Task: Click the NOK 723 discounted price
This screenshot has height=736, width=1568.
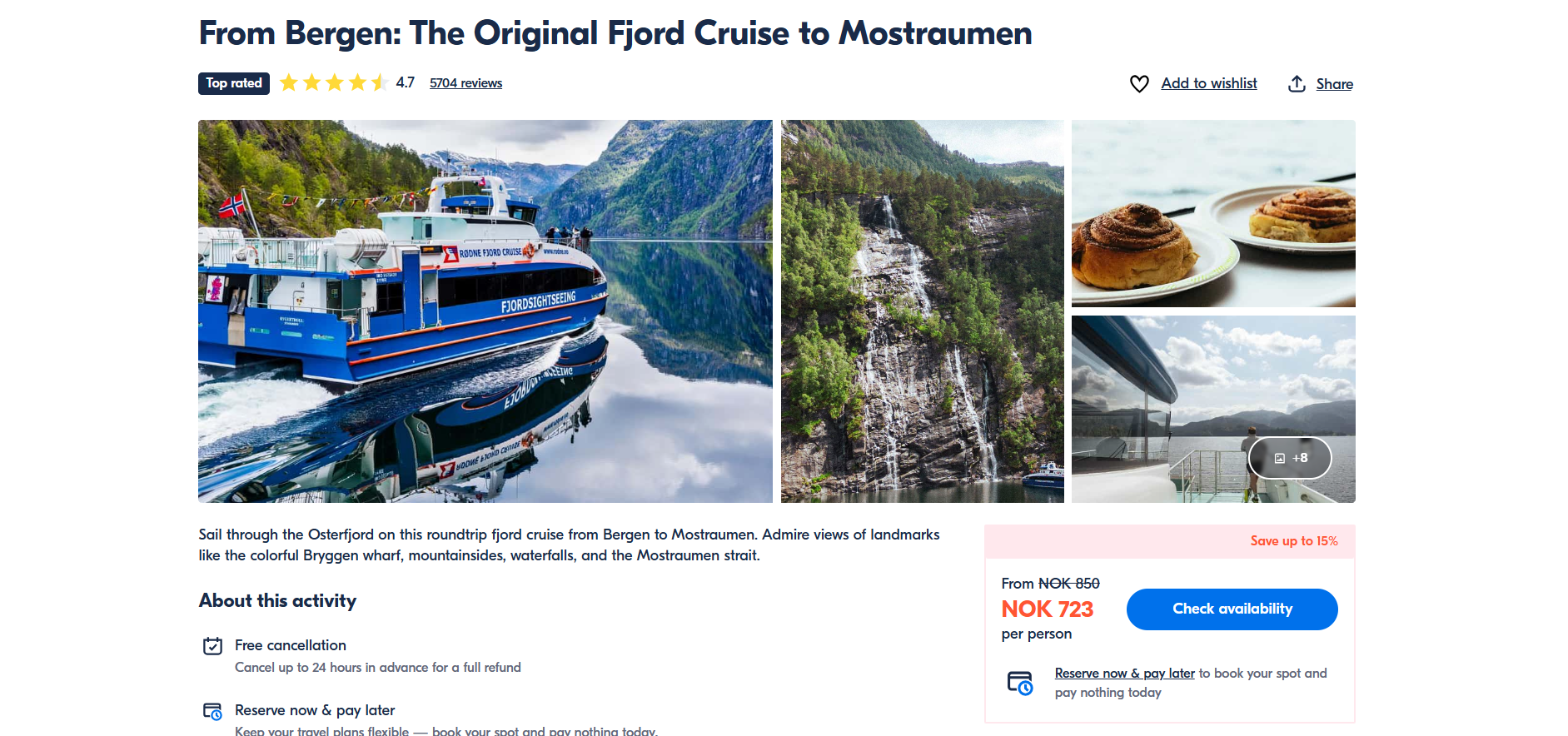Action: 1047,609
